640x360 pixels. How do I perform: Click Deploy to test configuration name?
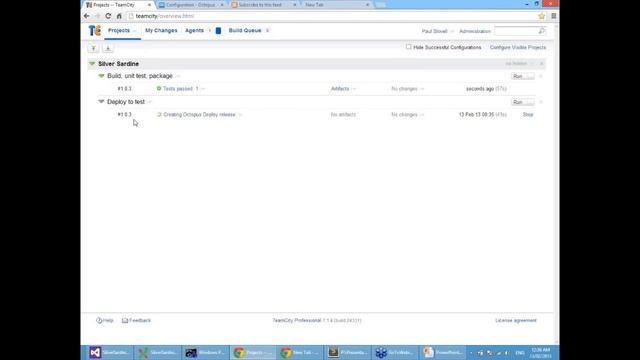[x=126, y=102]
